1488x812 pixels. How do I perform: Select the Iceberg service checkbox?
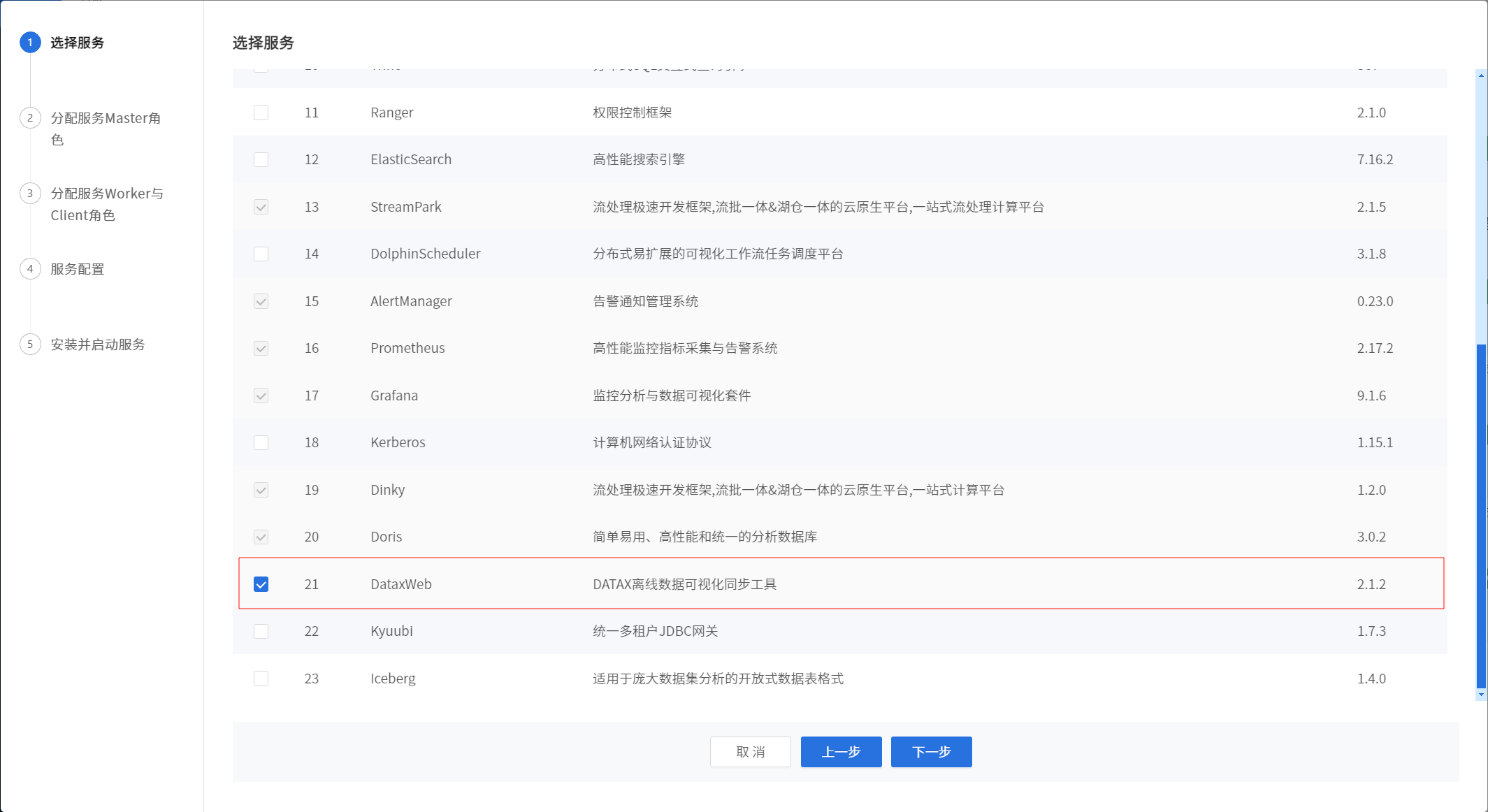(x=261, y=679)
